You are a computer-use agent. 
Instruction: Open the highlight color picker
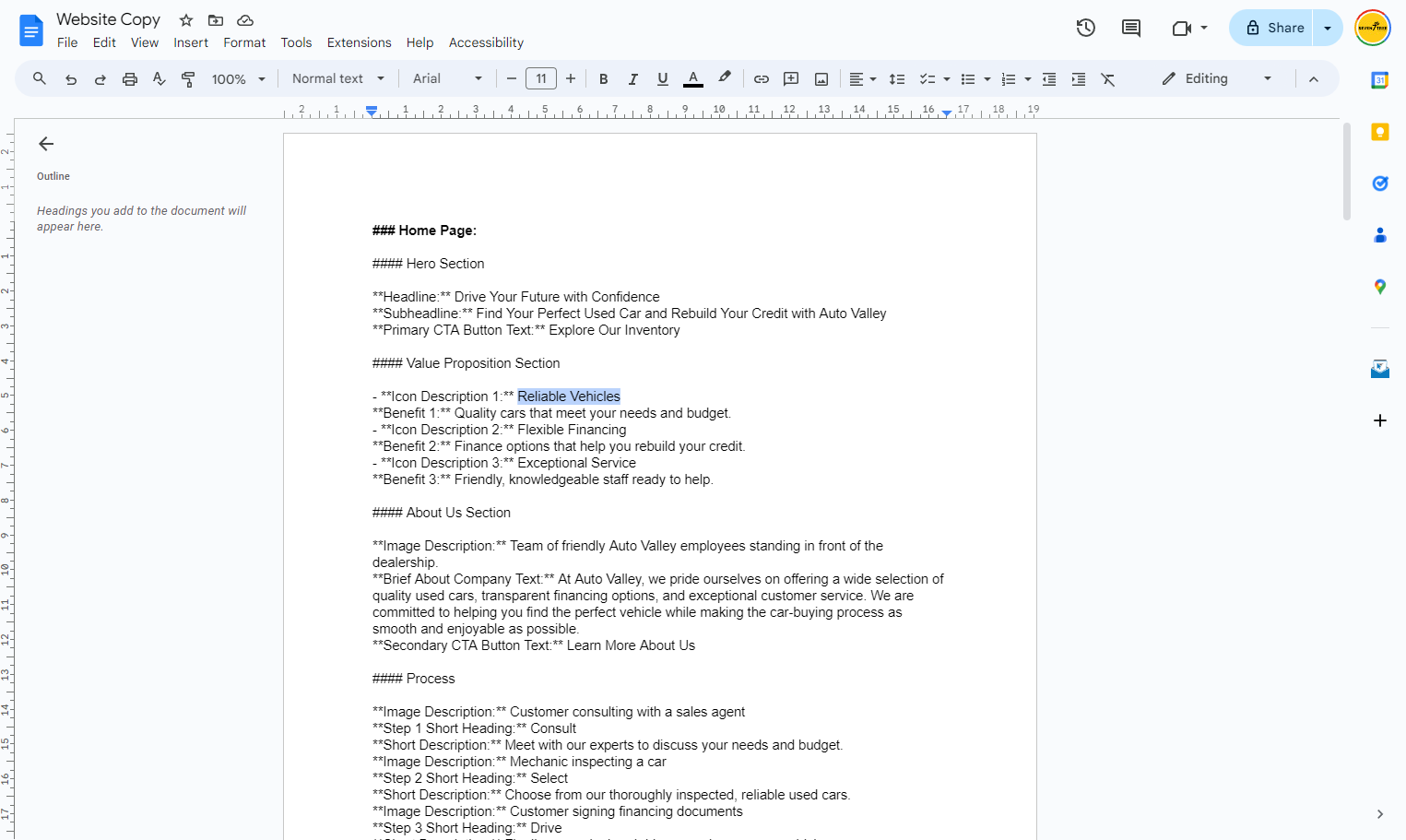click(725, 79)
